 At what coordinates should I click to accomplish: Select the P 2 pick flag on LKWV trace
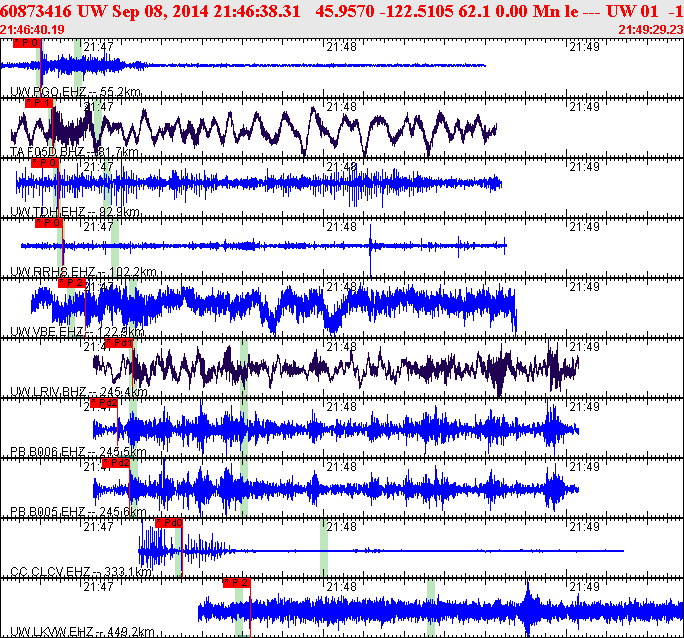(237, 583)
